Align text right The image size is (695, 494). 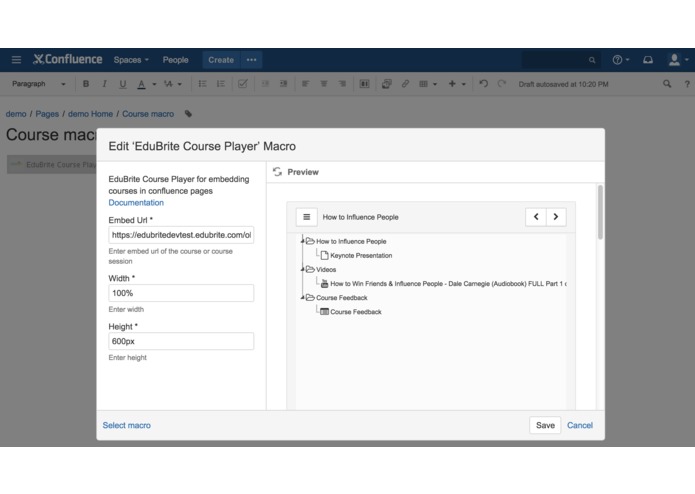(342, 84)
